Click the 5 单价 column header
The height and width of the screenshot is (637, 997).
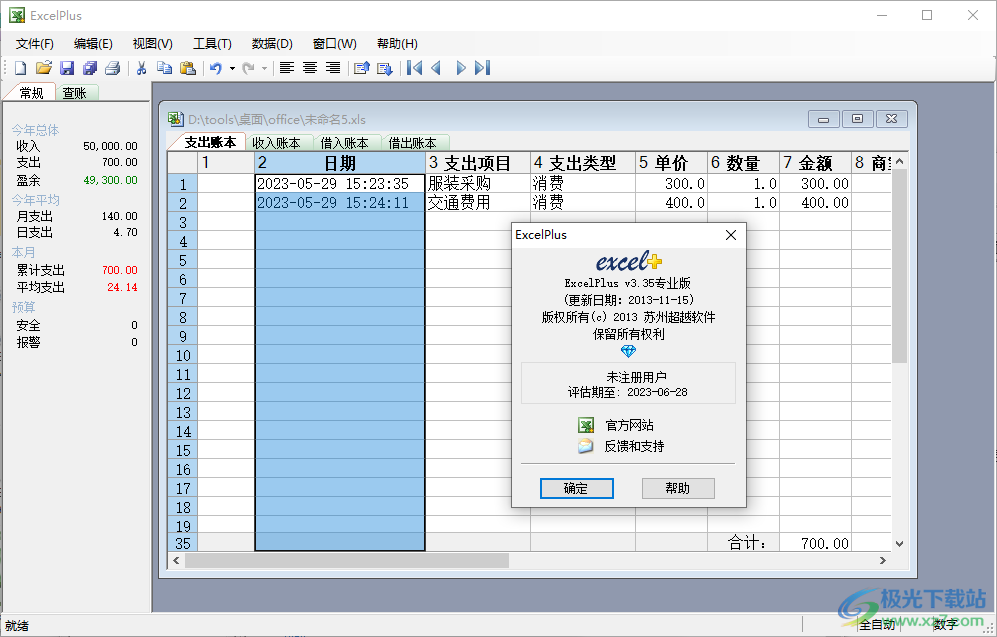tap(671, 163)
